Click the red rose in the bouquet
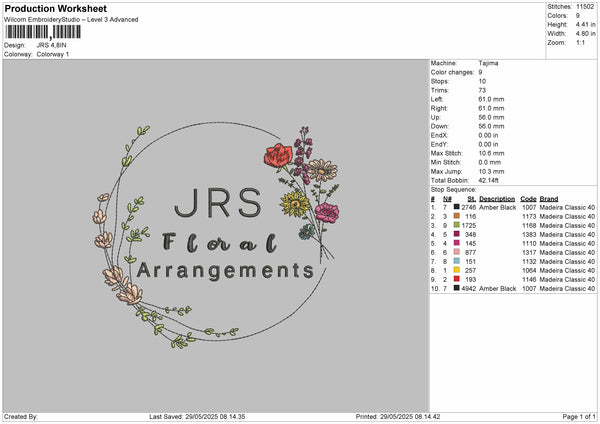Viewport: 600px width, 424px height. click(278, 155)
